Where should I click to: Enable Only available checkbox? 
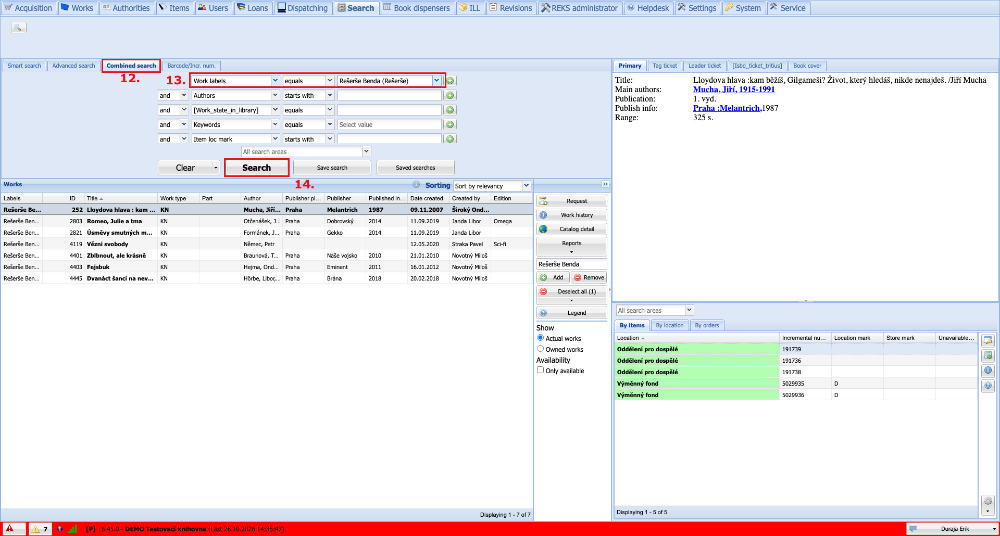[x=541, y=370]
